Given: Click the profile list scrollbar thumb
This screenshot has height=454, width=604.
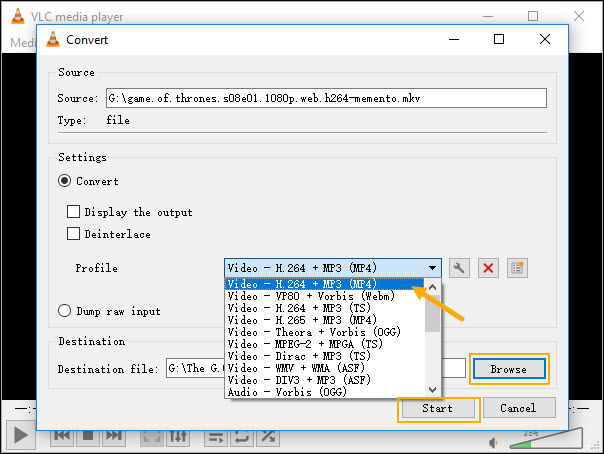Looking at the screenshot, I should pos(433,313).
